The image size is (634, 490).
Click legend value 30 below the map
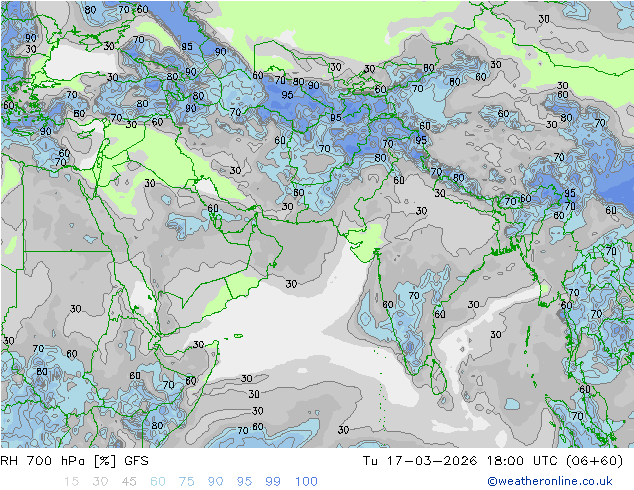[100, 482]
